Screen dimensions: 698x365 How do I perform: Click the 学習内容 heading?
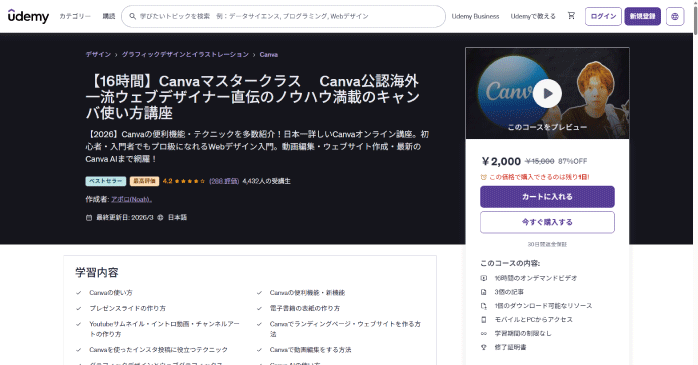[x=97, y=272]
